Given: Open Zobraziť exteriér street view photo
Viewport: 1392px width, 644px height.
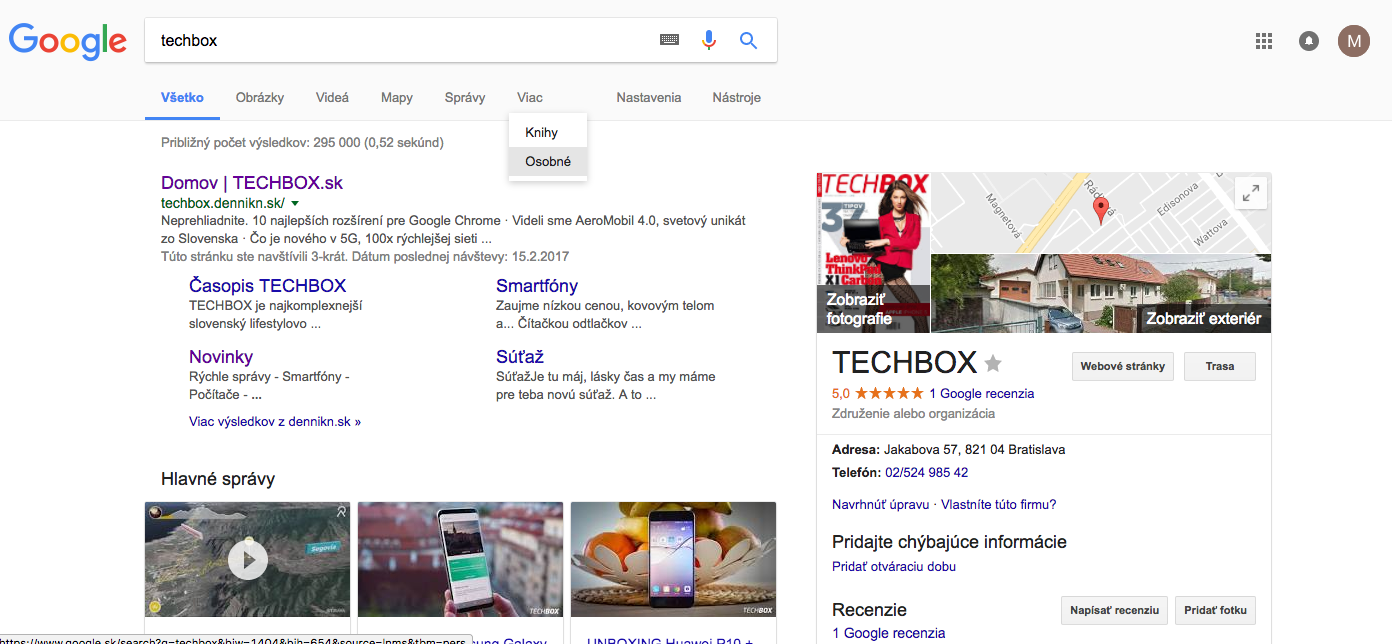Looking at the screenshot, I should pos(1101,293).
